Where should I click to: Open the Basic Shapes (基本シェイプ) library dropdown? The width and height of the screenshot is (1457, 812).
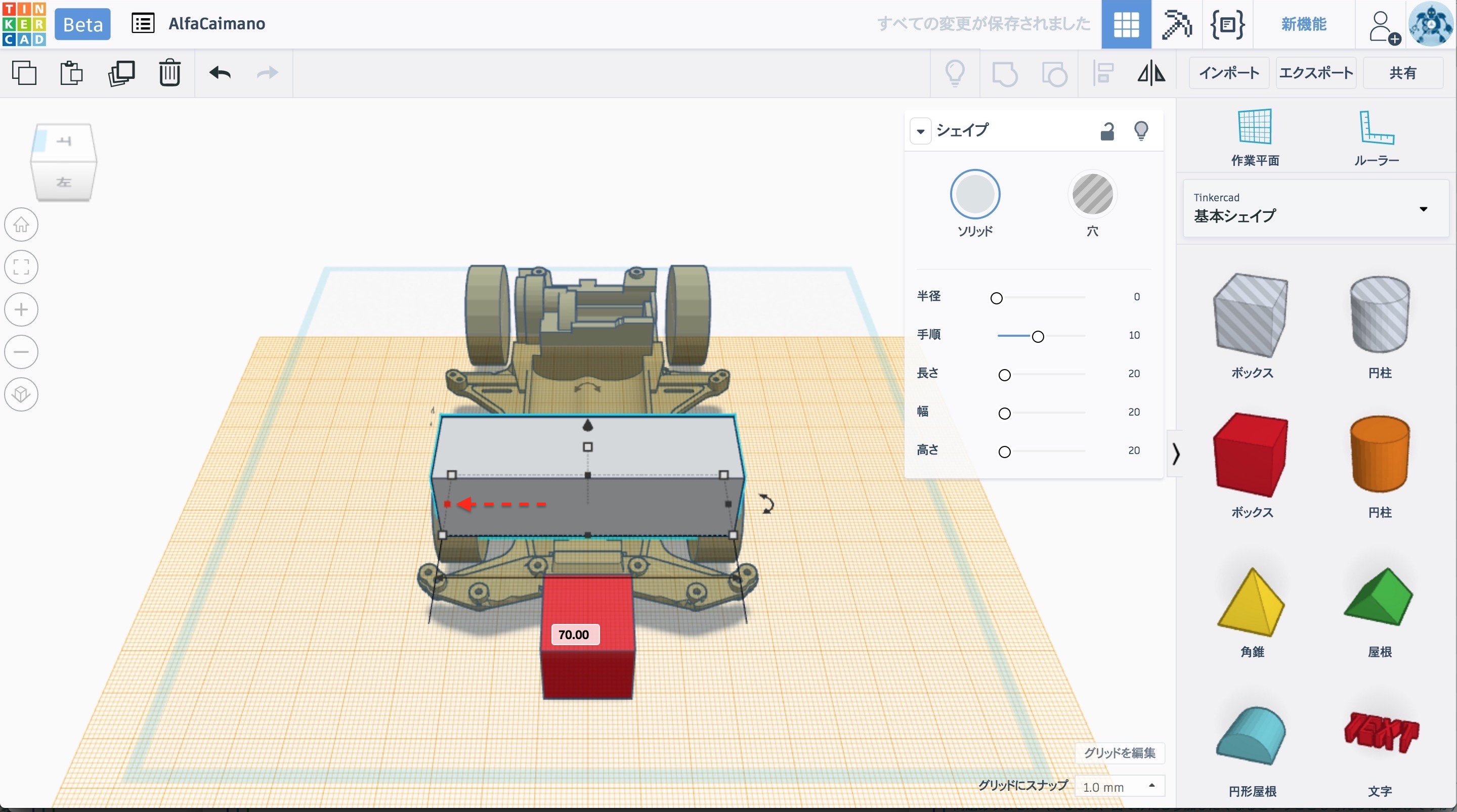click(1315, 209)
